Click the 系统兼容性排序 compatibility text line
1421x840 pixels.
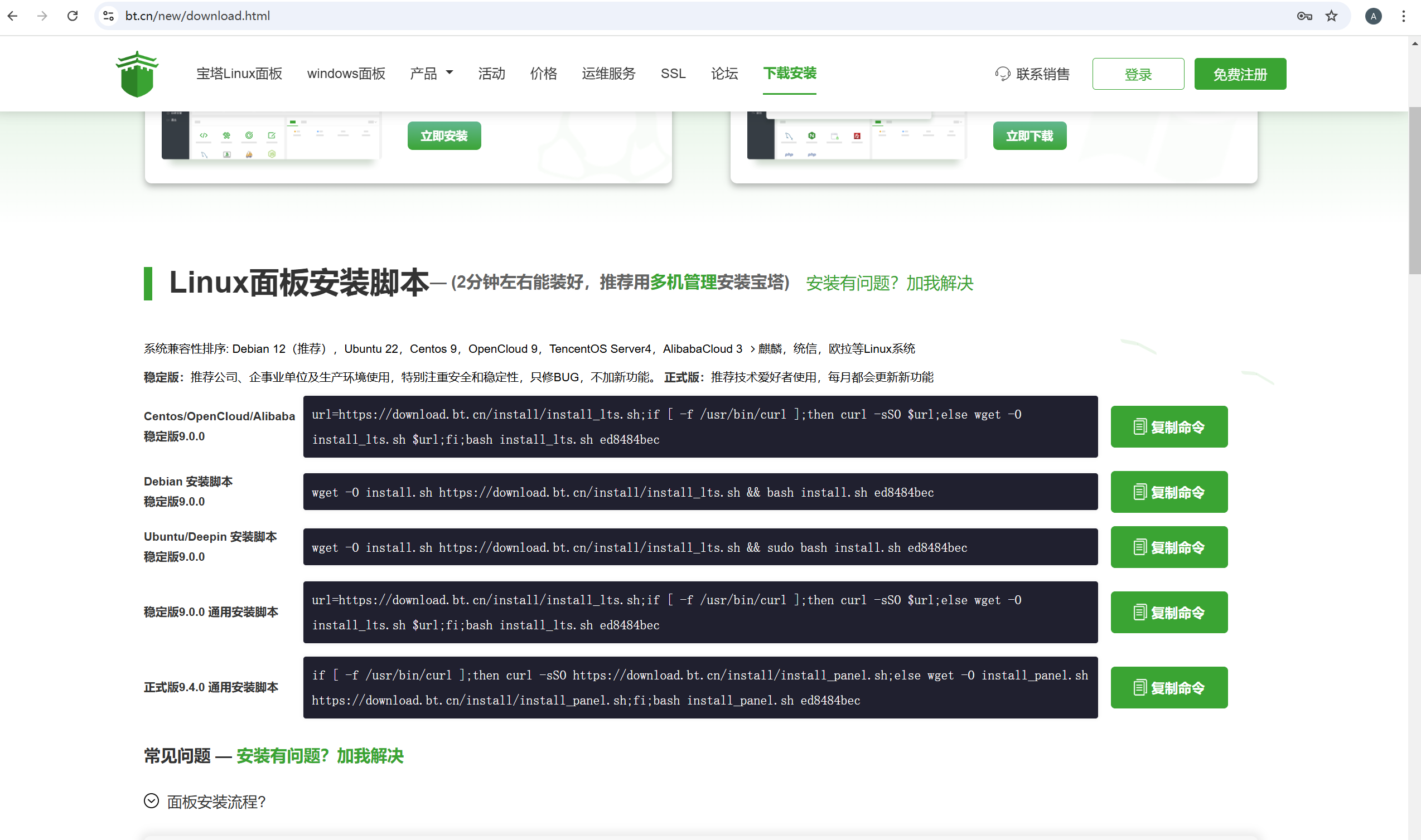click(529, 349)
